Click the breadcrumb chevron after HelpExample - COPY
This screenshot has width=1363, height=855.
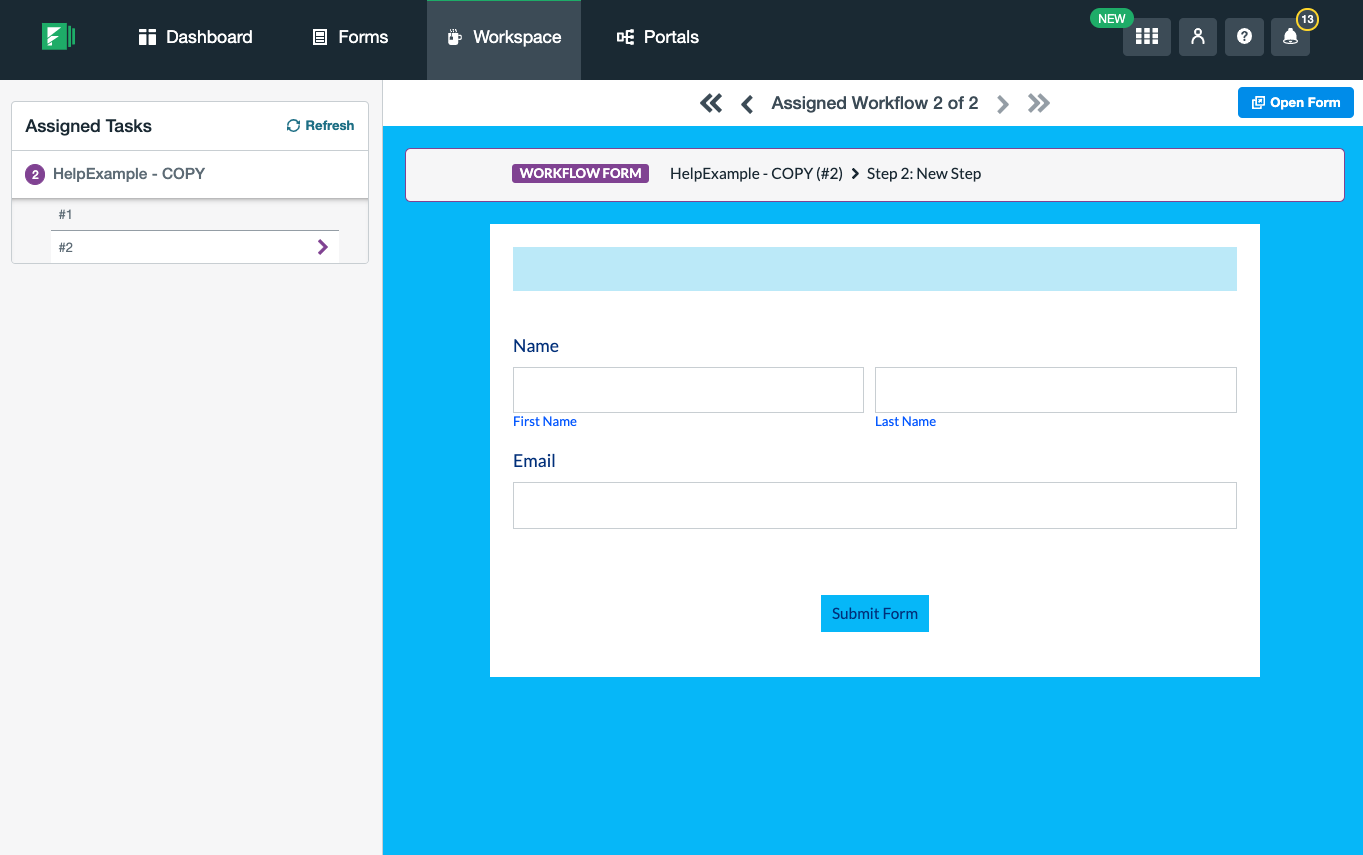pyautogui.click(x=855, y=173)
